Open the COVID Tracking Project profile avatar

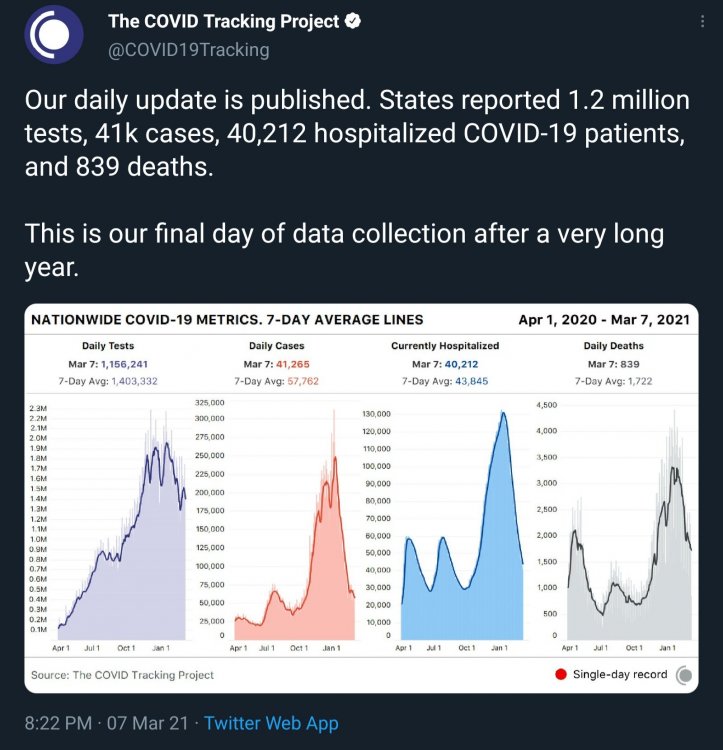[54, 34]
